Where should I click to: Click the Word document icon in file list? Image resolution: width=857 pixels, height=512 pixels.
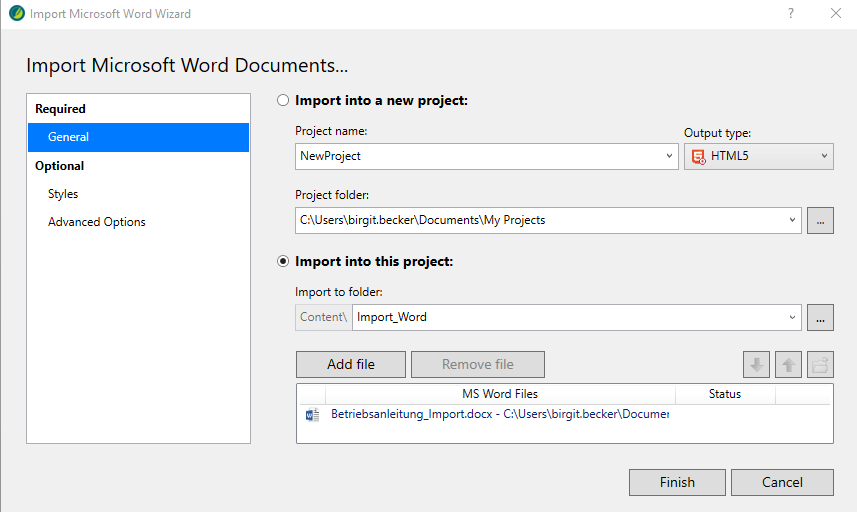[x=312, y=415]
